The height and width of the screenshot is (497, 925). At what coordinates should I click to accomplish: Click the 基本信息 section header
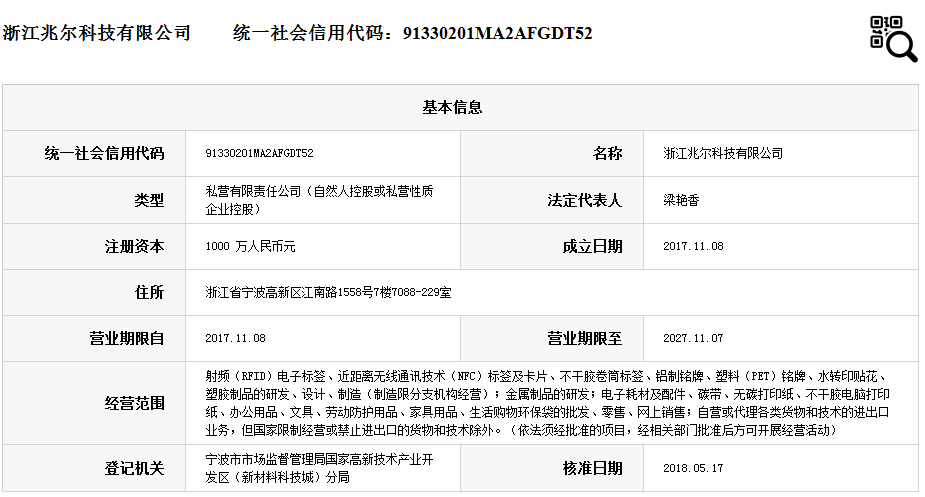click(x=452, y=107)
